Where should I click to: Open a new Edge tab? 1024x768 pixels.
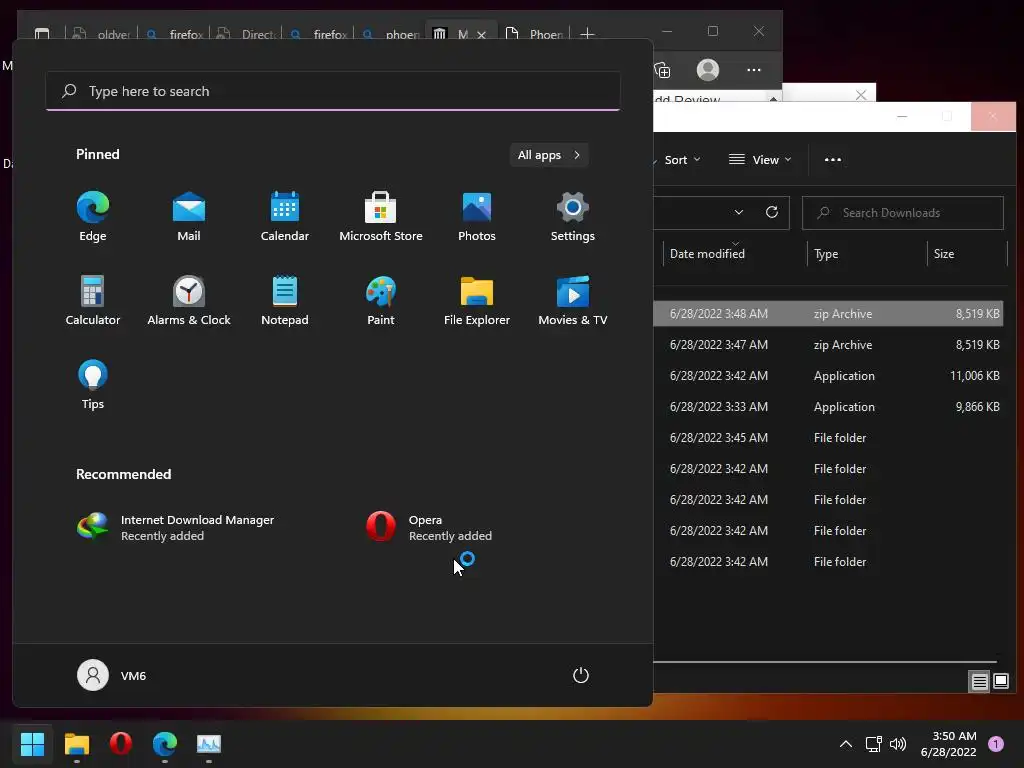point(587,33)
